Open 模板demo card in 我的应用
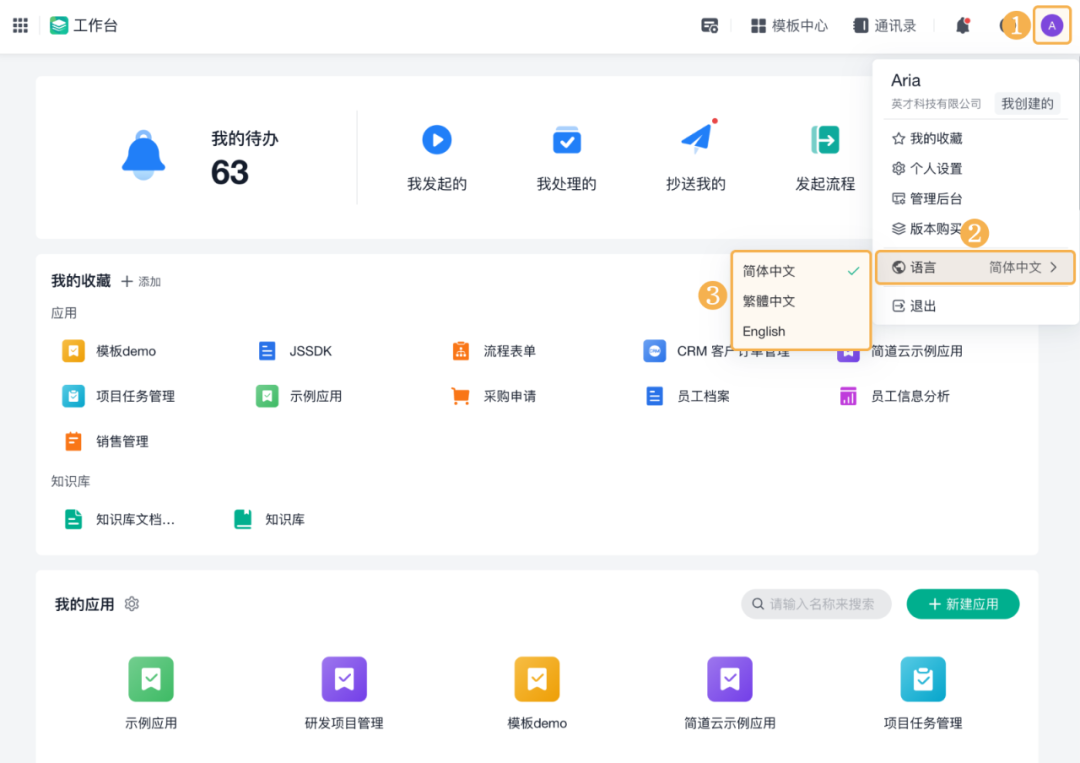This screenshot has height=763, width=1080. (537, 692)
